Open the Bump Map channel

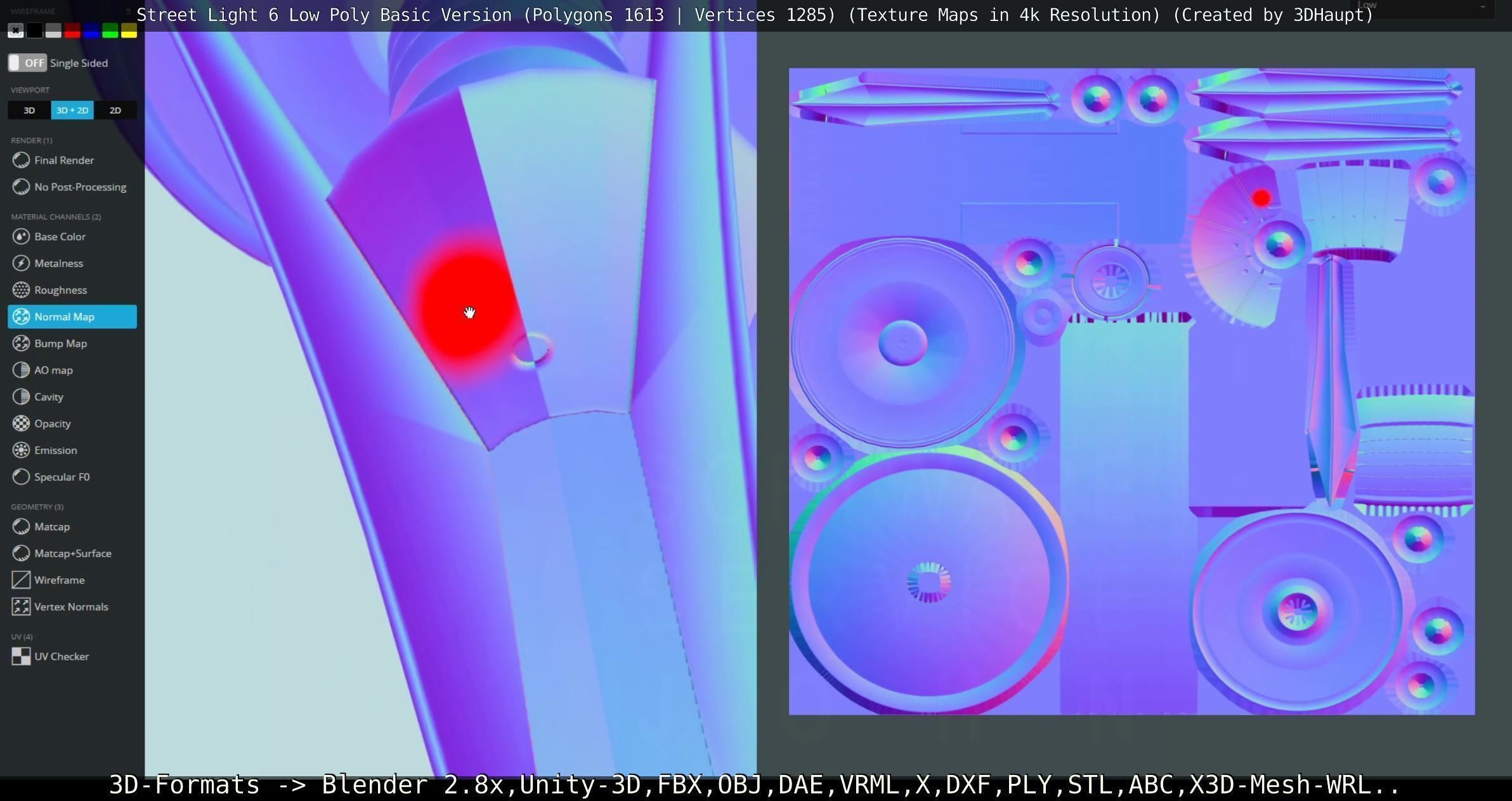[60, 343]
